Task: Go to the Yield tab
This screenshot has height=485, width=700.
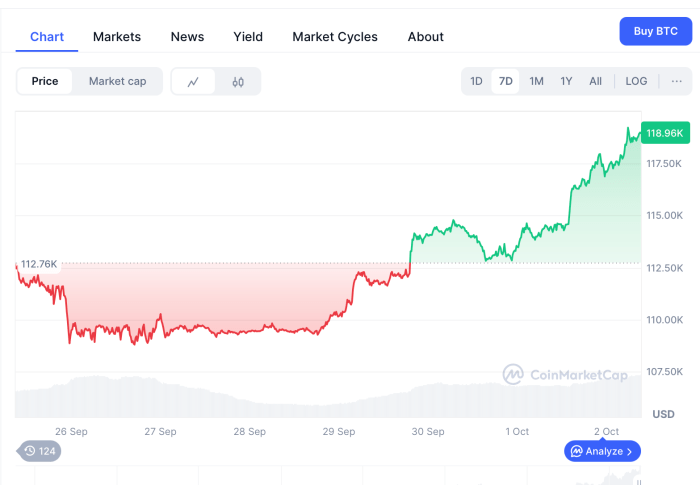Action: pyautogui.click(x=248, y=37)
